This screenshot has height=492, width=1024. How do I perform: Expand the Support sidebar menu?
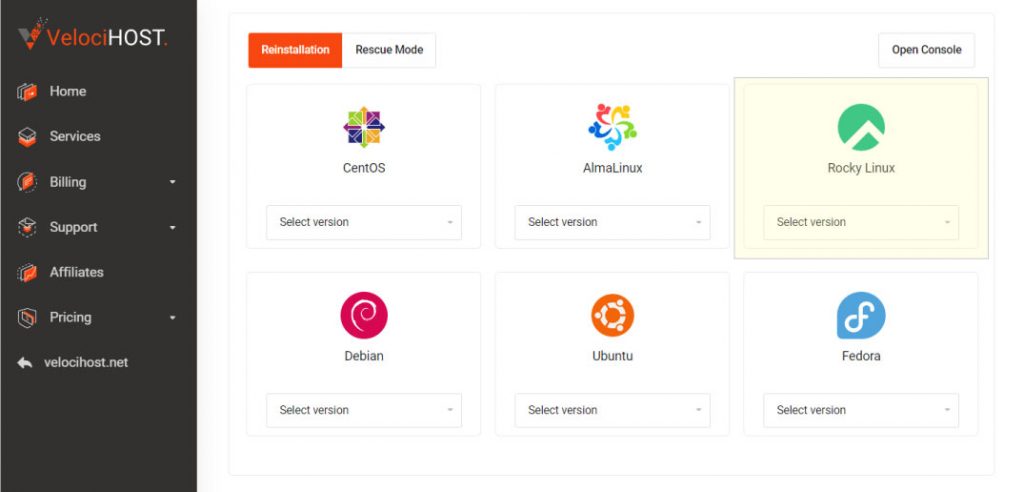tap(98, 227)
